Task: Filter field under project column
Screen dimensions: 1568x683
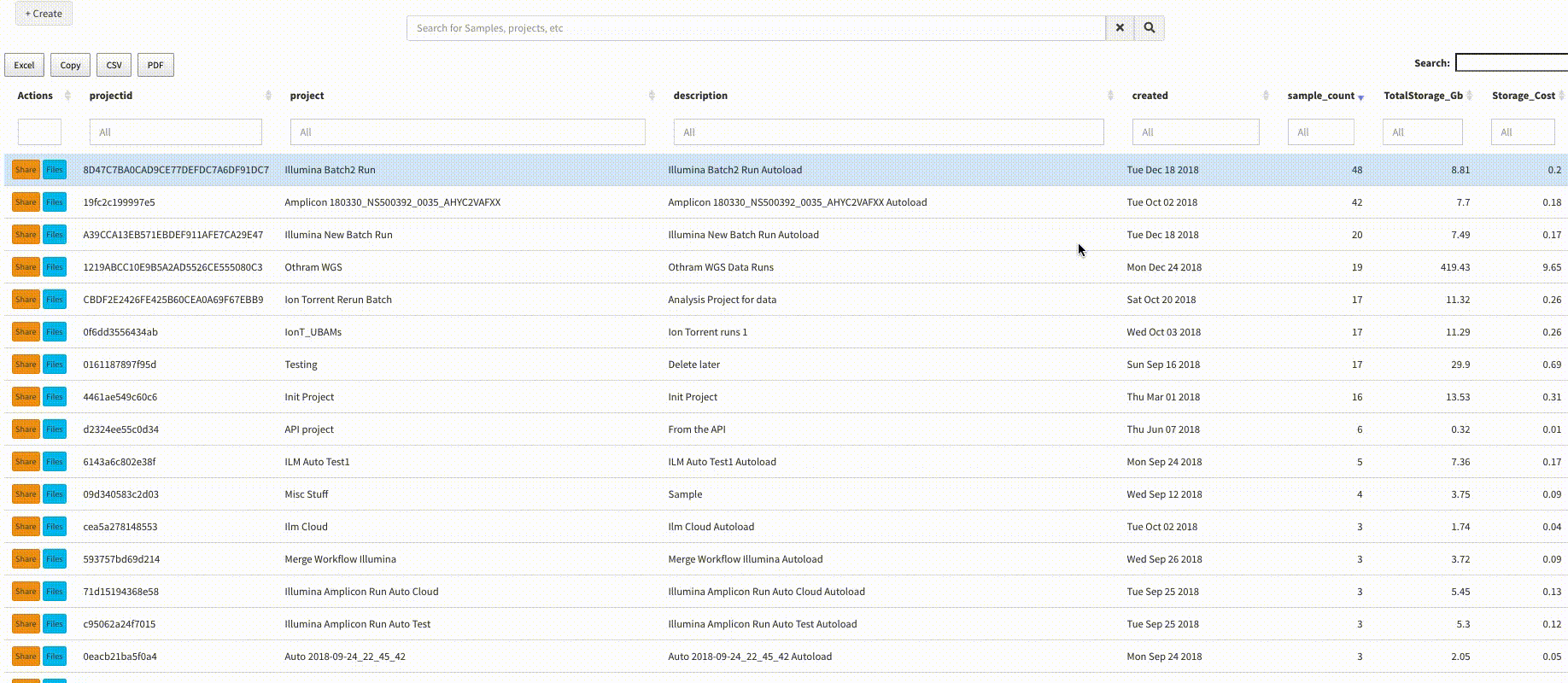Action: 468,132
